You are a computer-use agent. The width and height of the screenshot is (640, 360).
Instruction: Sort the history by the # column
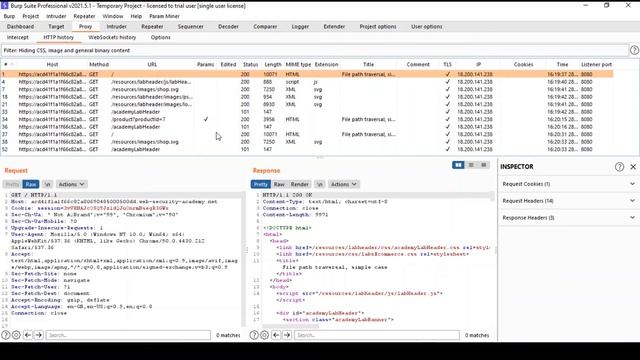(x=8, y=64)
